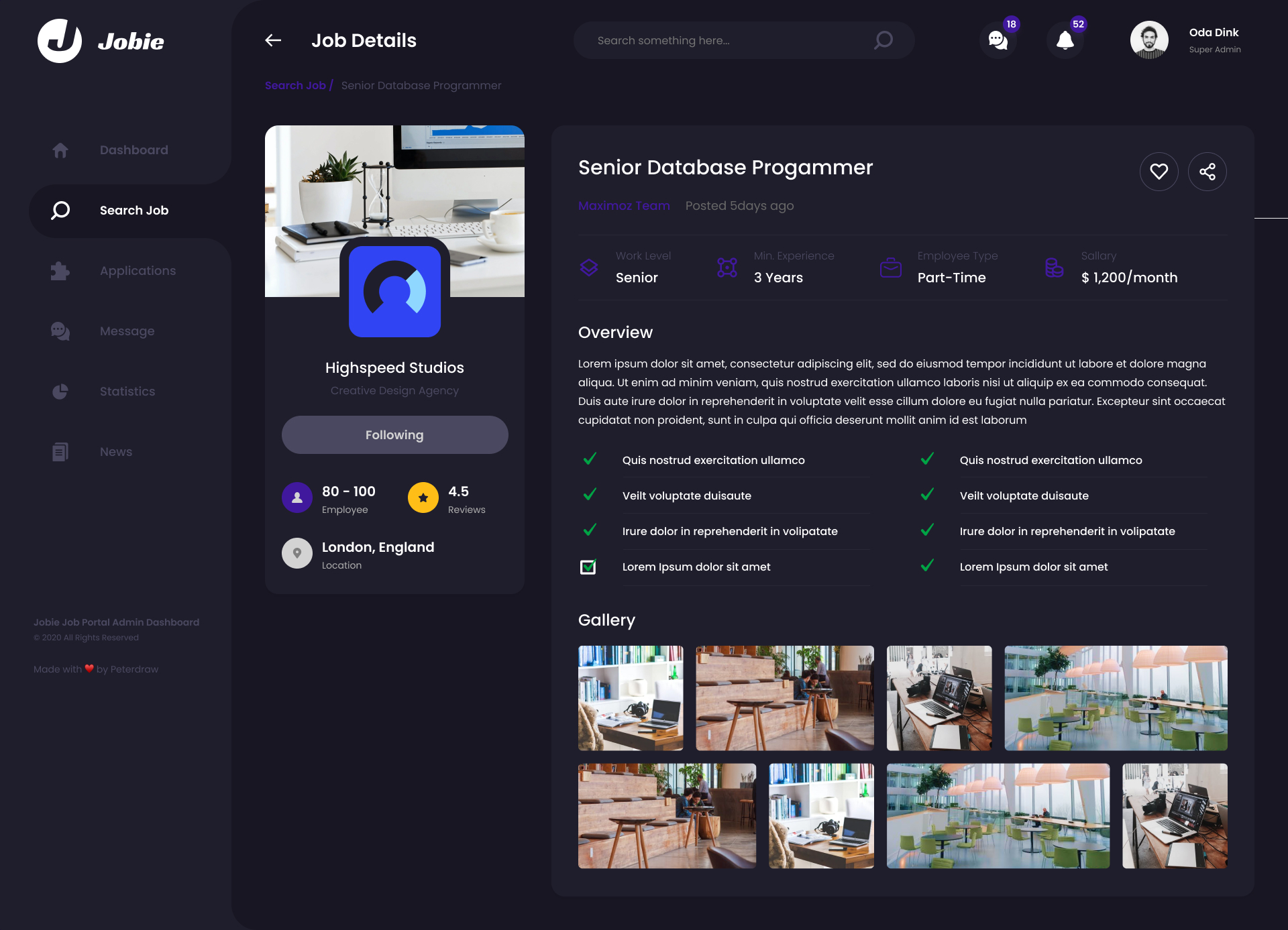Go to Statistics in the sidebar

[127, 392]
